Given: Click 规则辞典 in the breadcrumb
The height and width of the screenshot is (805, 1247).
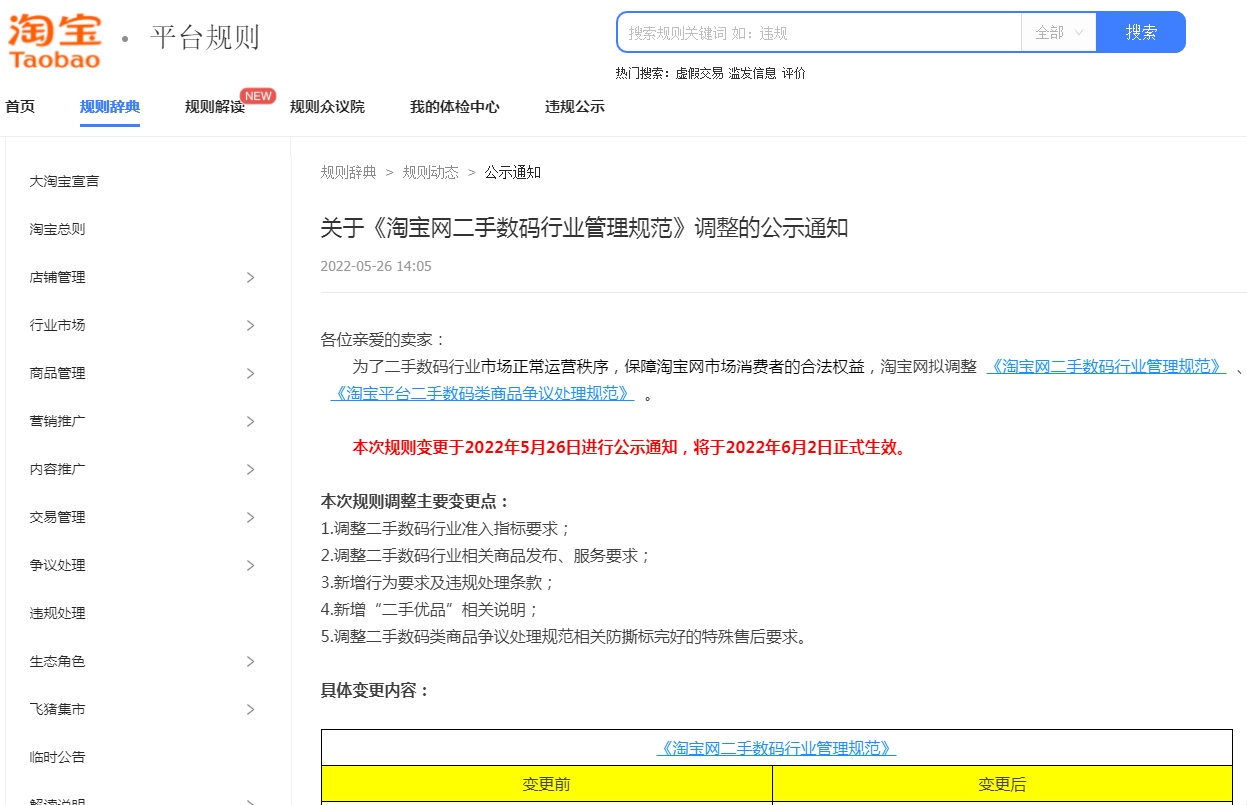Looking at the screenshot, I should (348, 172).
